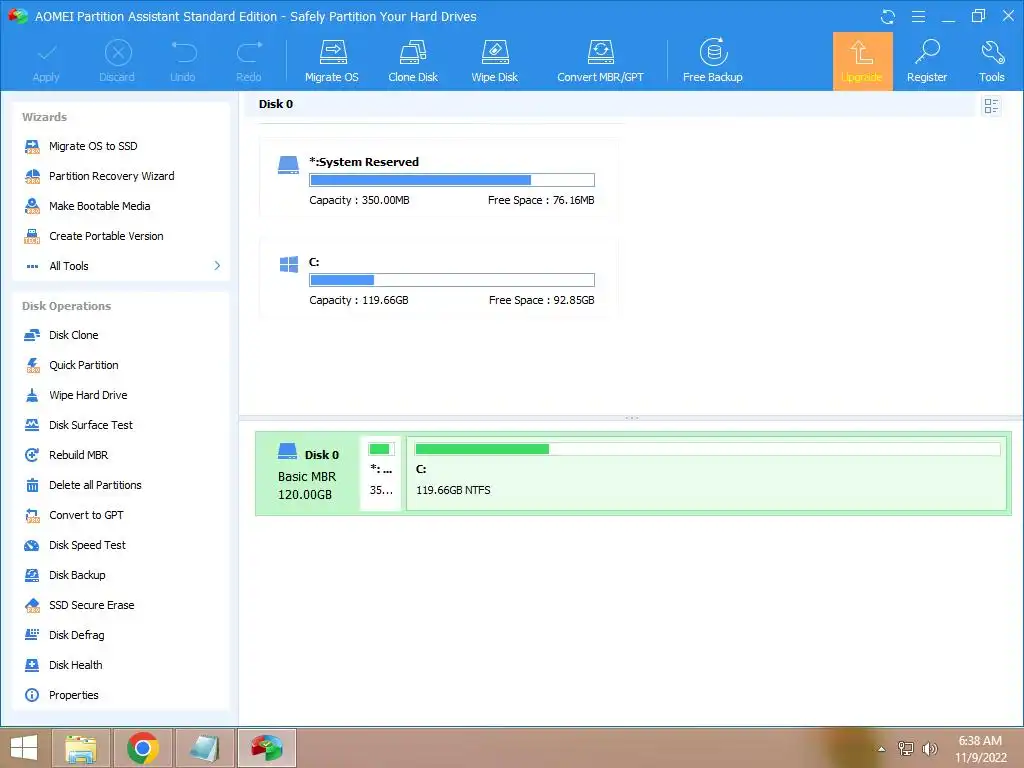Click the Apply checkmark button
Screen dimensions: 1024x768
[x=46, y=61]
